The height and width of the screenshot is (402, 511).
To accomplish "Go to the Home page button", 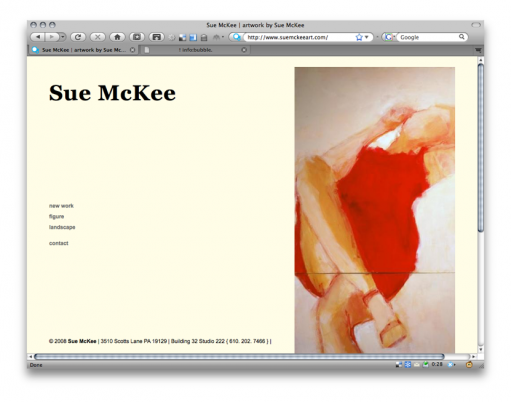I will (x=117, y=37).
